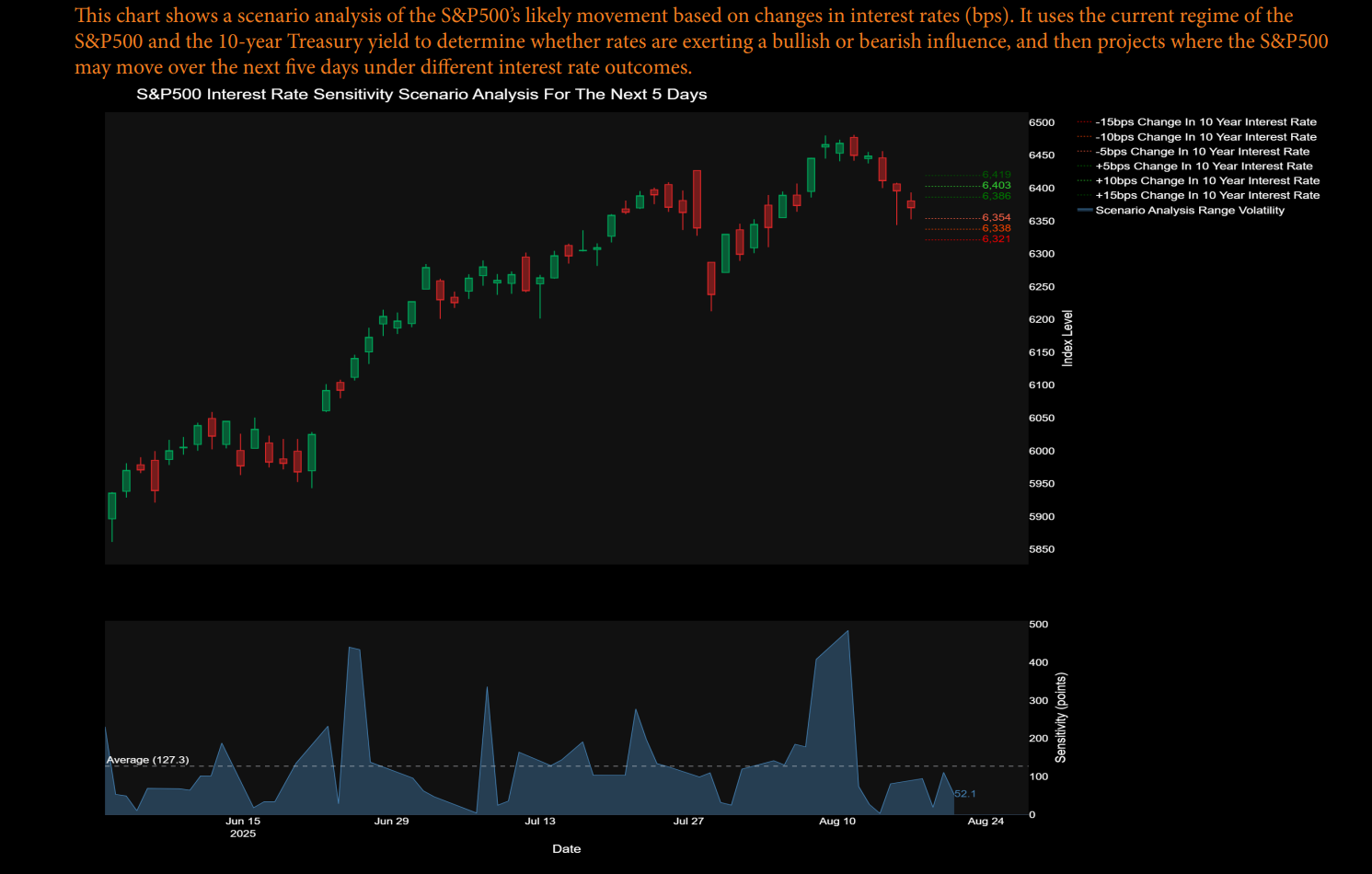The width and height of the screenshot is (1372, 874).
Task: Click the 5850 index level tick
Action: tap(1042, 549)
